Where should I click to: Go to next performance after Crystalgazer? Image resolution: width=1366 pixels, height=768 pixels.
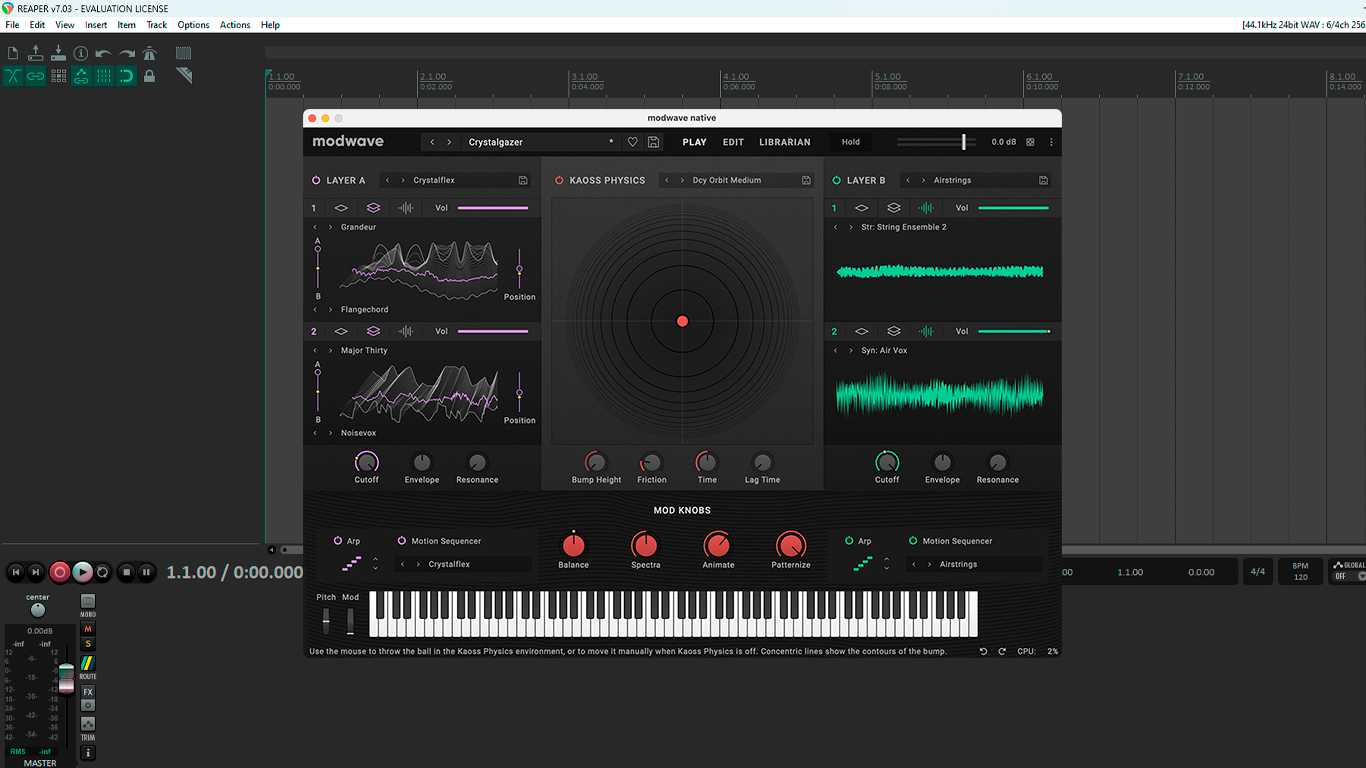point(449,142)
